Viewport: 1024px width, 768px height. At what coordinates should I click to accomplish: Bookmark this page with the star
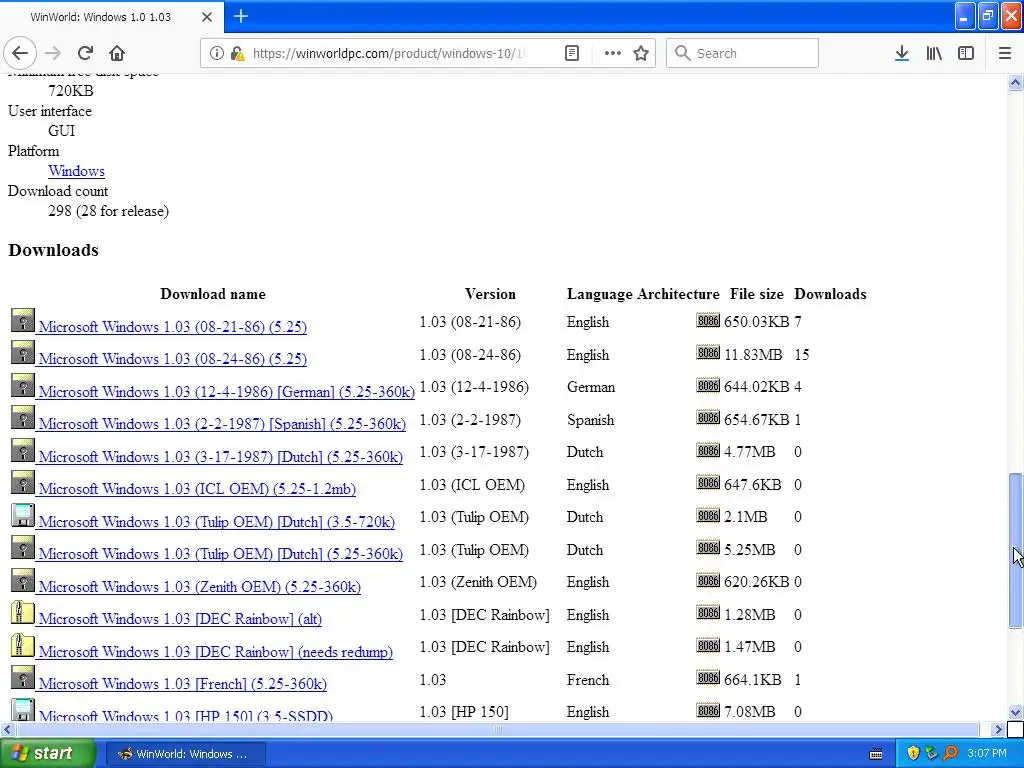coord(641,53)
